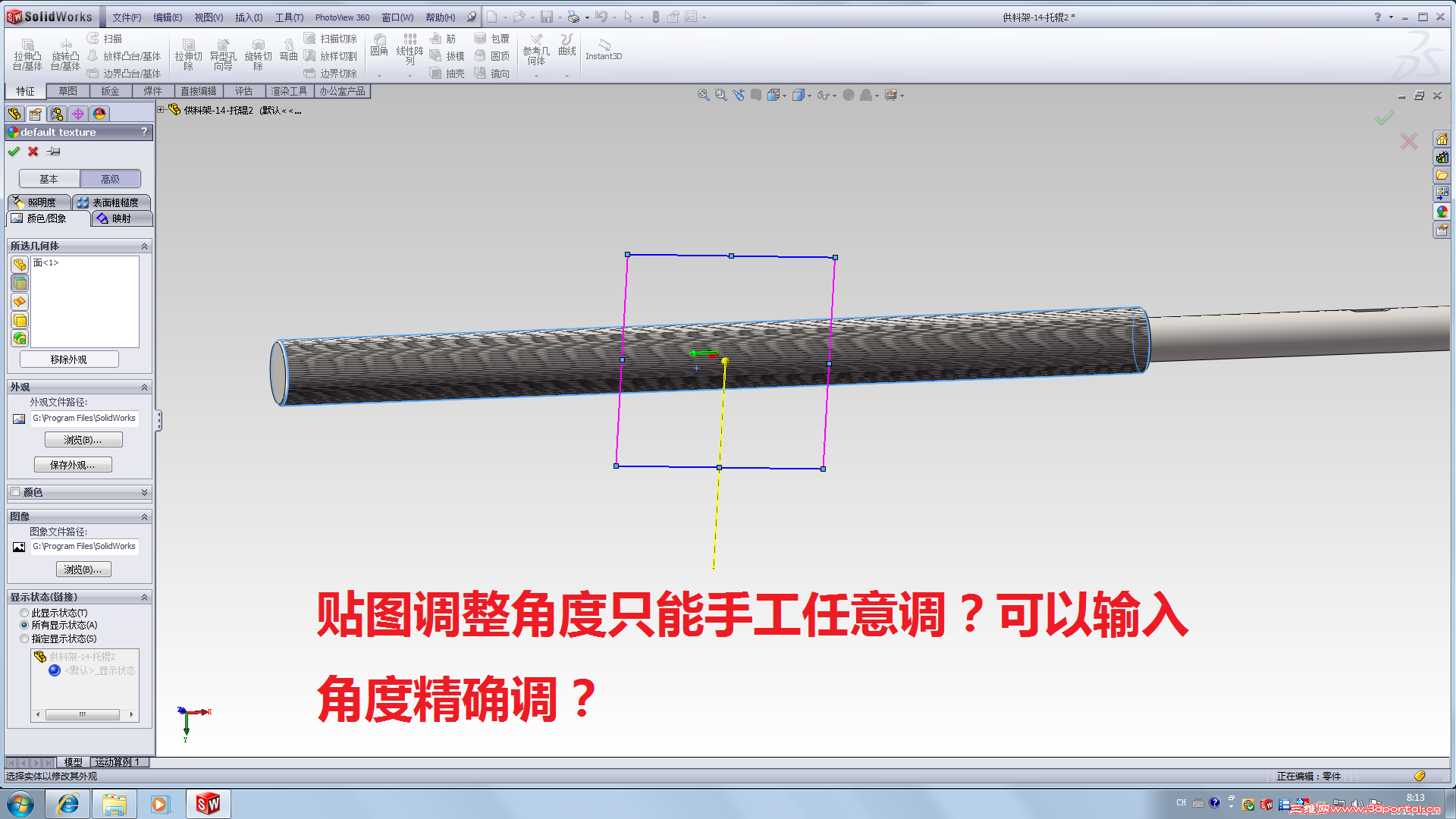This screenshot has height=819, width=1456.
Task: Select the 圆角 (Fillet) feature tool
Action: (x=379, y=53)
